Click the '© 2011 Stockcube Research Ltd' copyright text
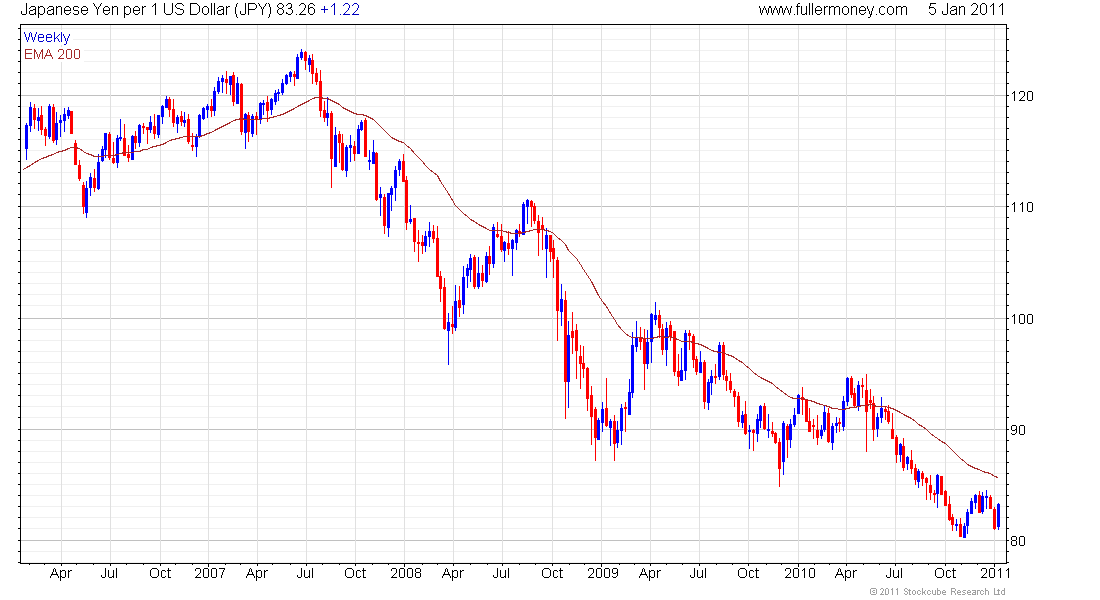Image resolution: width=1100 pixels, height=600 pixels. pos(937,592)
